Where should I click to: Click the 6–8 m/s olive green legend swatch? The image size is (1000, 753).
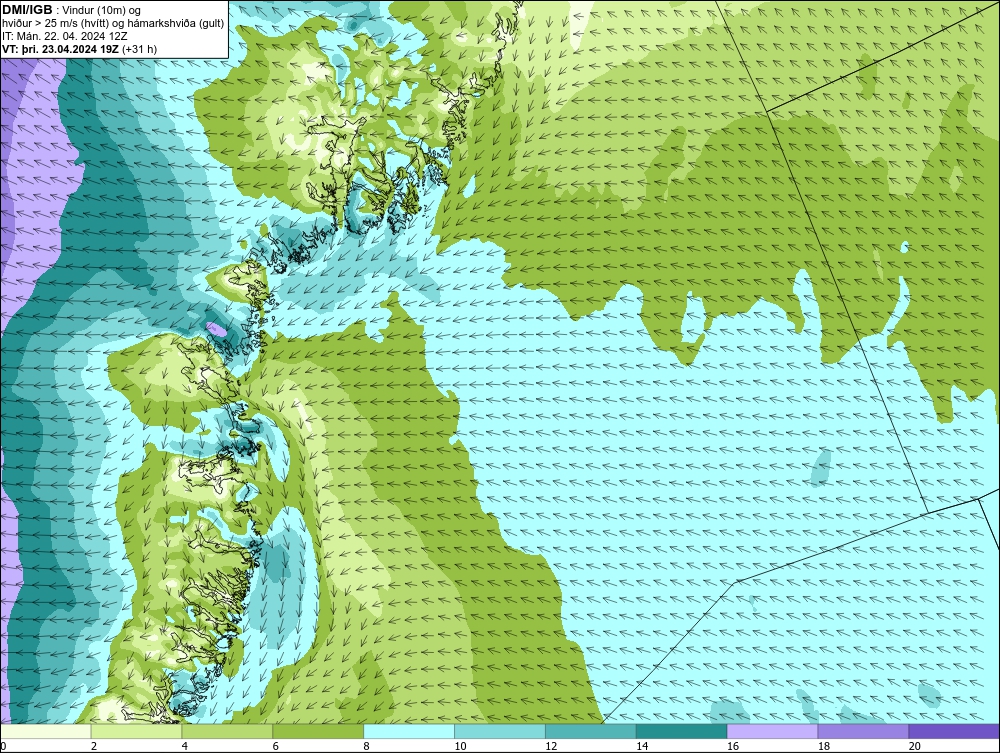318,731
